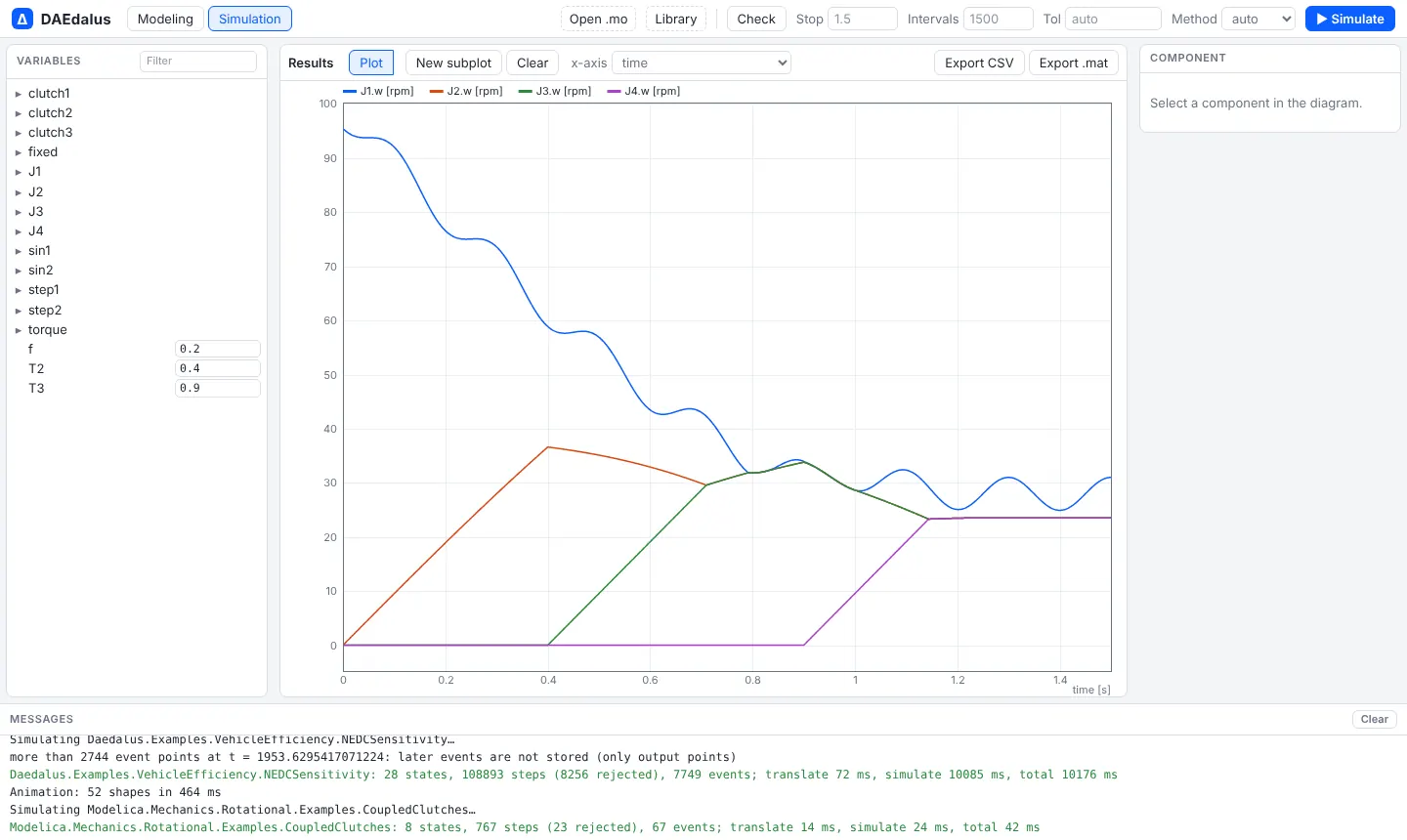Edit the T2 parameter value
The height and width of the screenshot is (840, 1407).
click(x=218, y=368)
